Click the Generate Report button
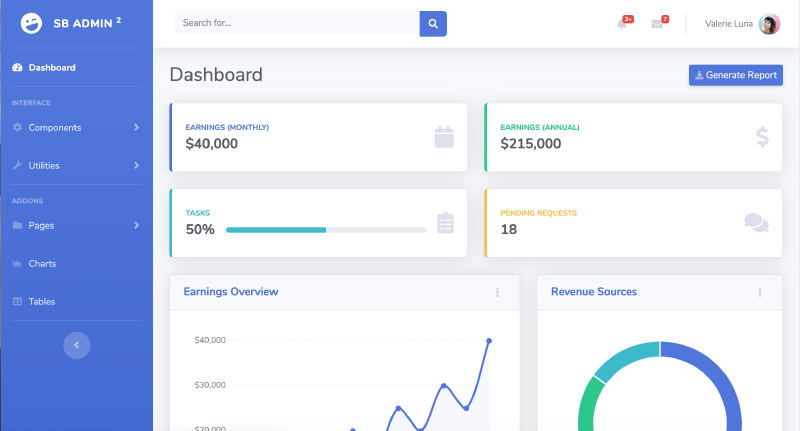 (x=735, y=75)
